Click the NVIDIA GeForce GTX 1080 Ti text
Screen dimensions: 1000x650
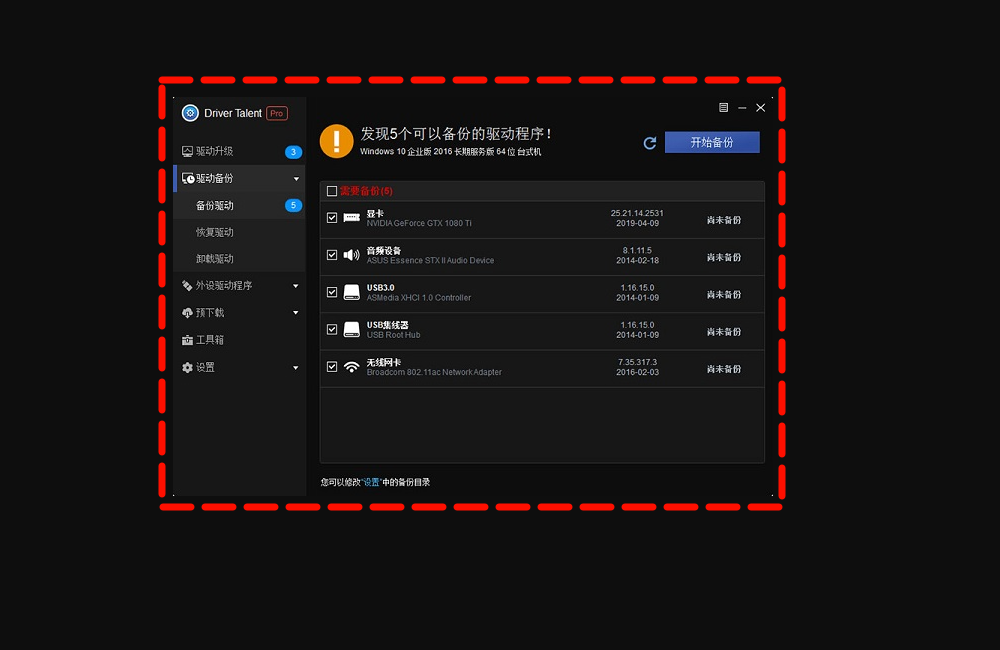pos(419,223)
